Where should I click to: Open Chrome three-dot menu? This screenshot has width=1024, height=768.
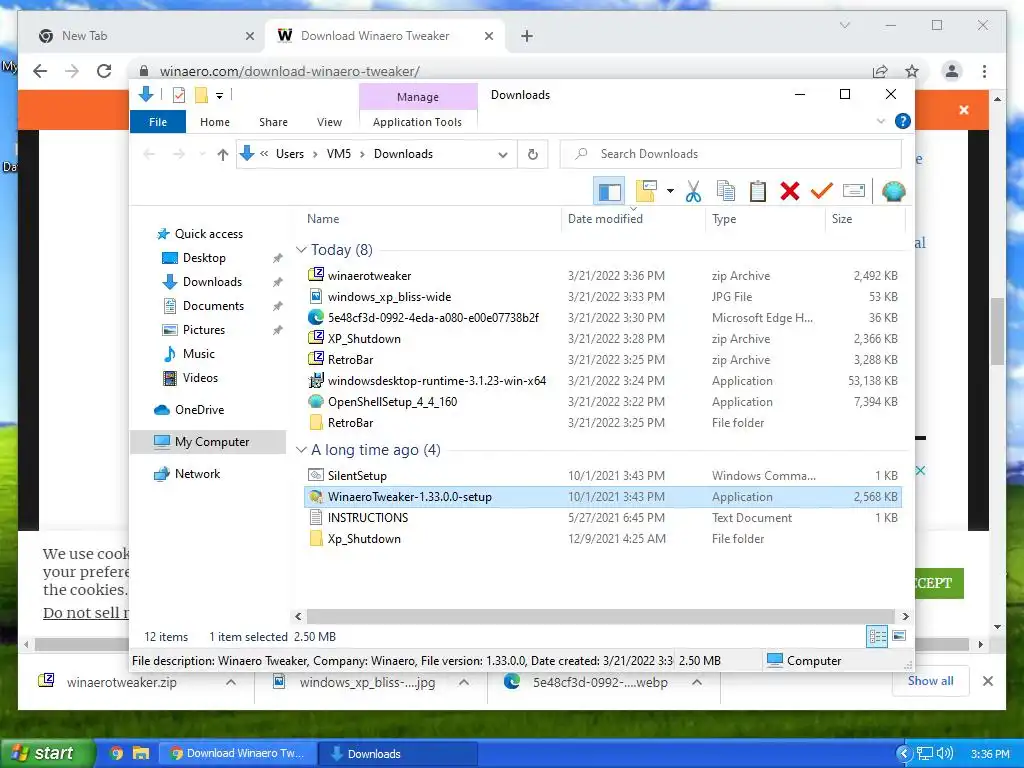coord(984,71)
